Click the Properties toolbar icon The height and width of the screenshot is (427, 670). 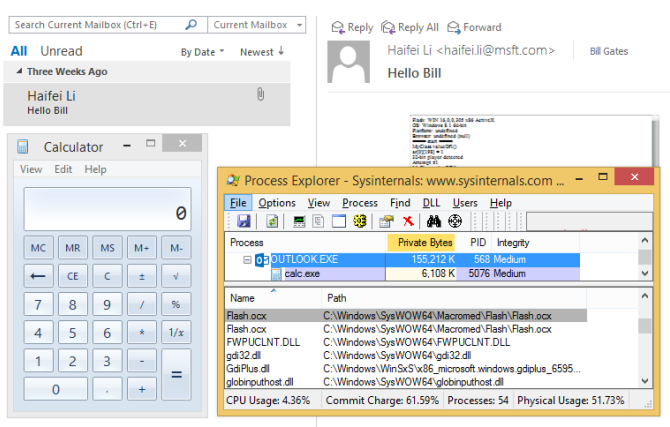pos(386,221)
